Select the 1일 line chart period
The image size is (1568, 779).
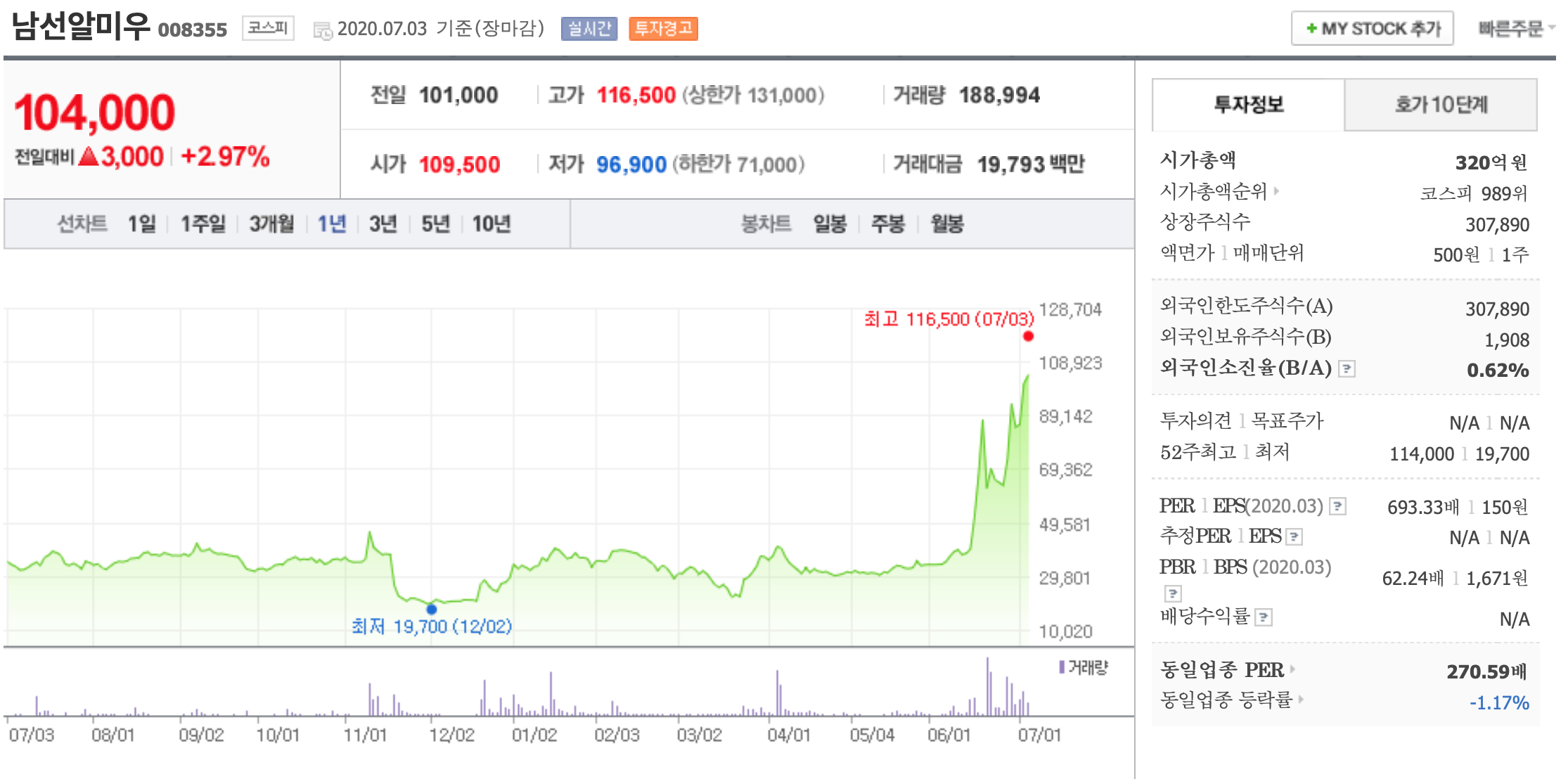click(x=142, y=224)
